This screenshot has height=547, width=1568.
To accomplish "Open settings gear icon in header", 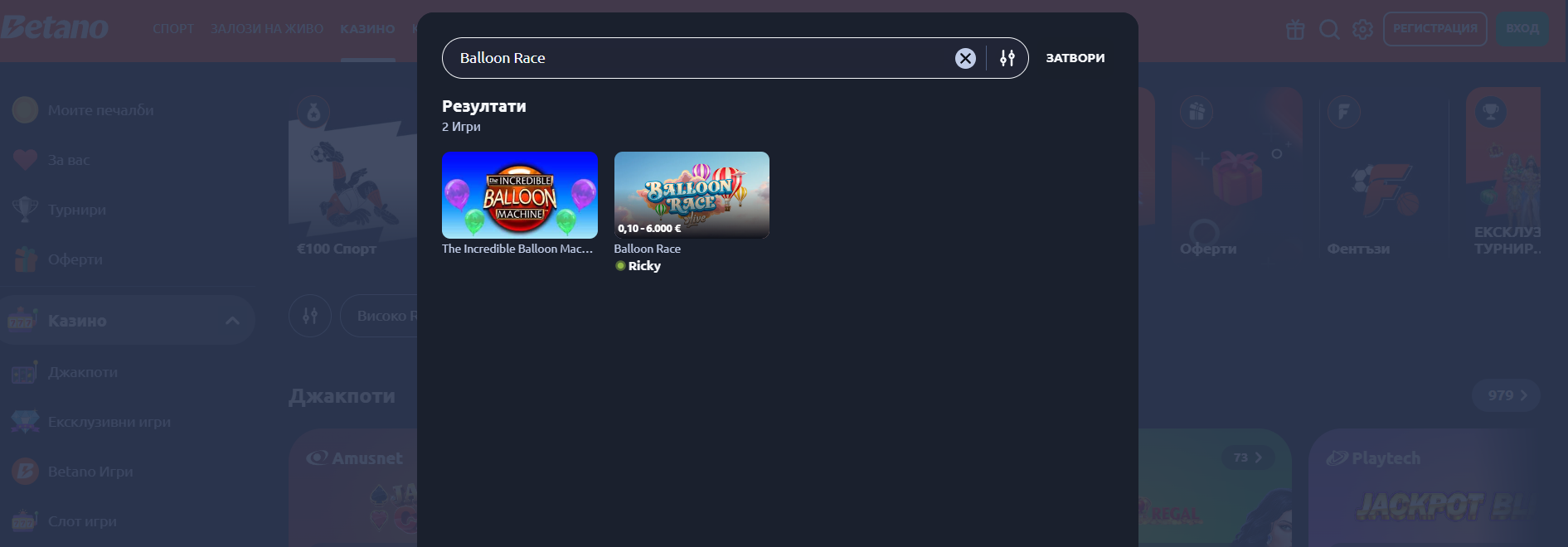I will pos(1362,30).
